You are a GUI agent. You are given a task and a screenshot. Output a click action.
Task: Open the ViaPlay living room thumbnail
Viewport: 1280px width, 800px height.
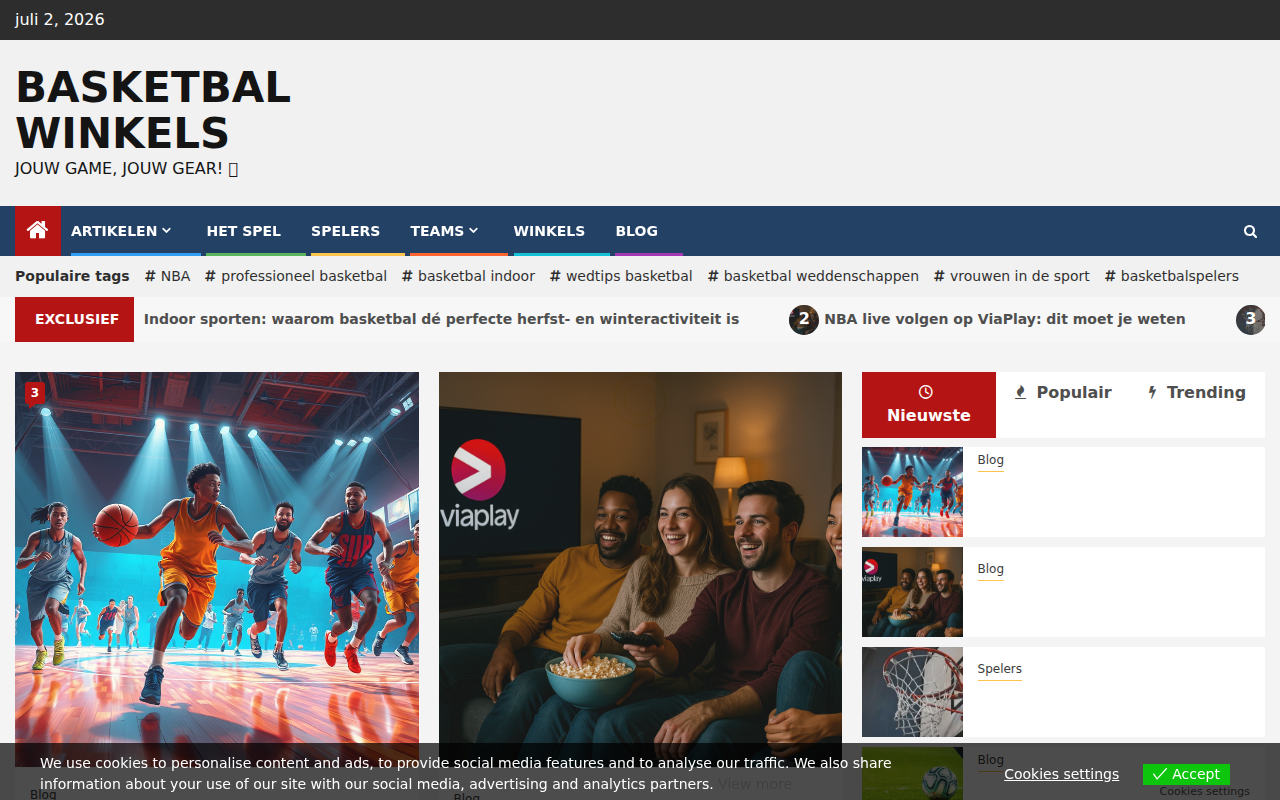pos(912,592)
